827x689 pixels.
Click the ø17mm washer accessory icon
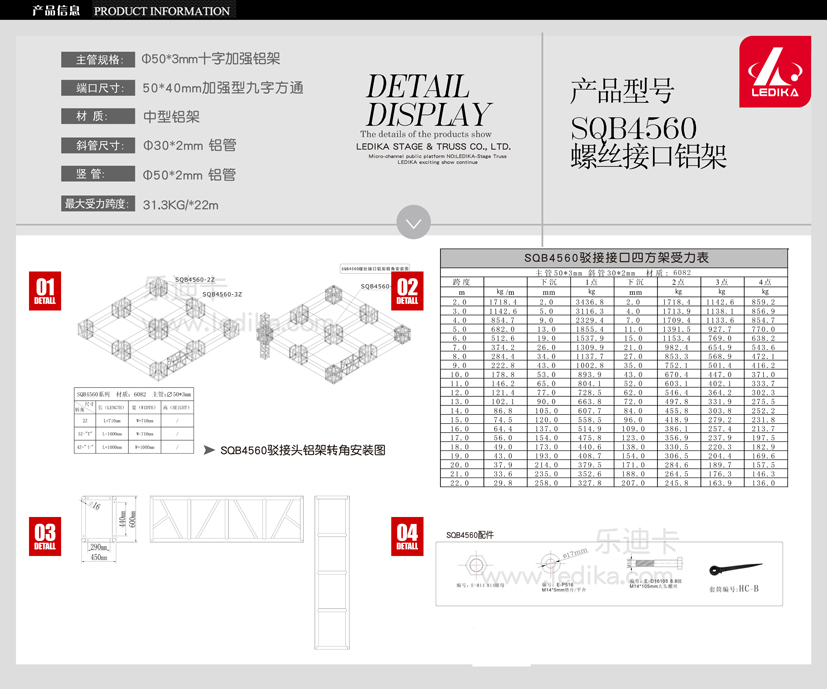(550, 562)
